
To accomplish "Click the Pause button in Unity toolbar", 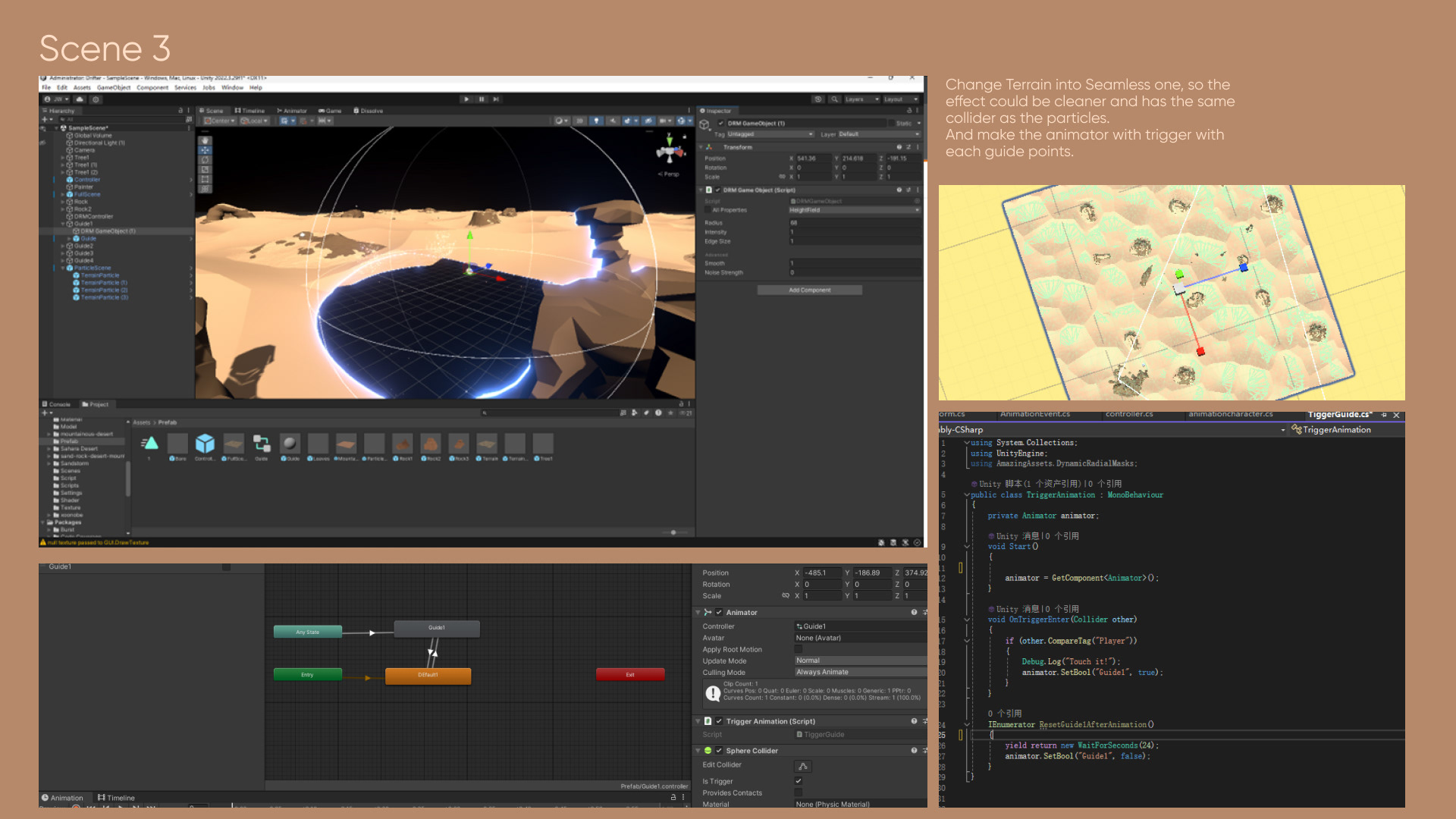I will [481, 99].
